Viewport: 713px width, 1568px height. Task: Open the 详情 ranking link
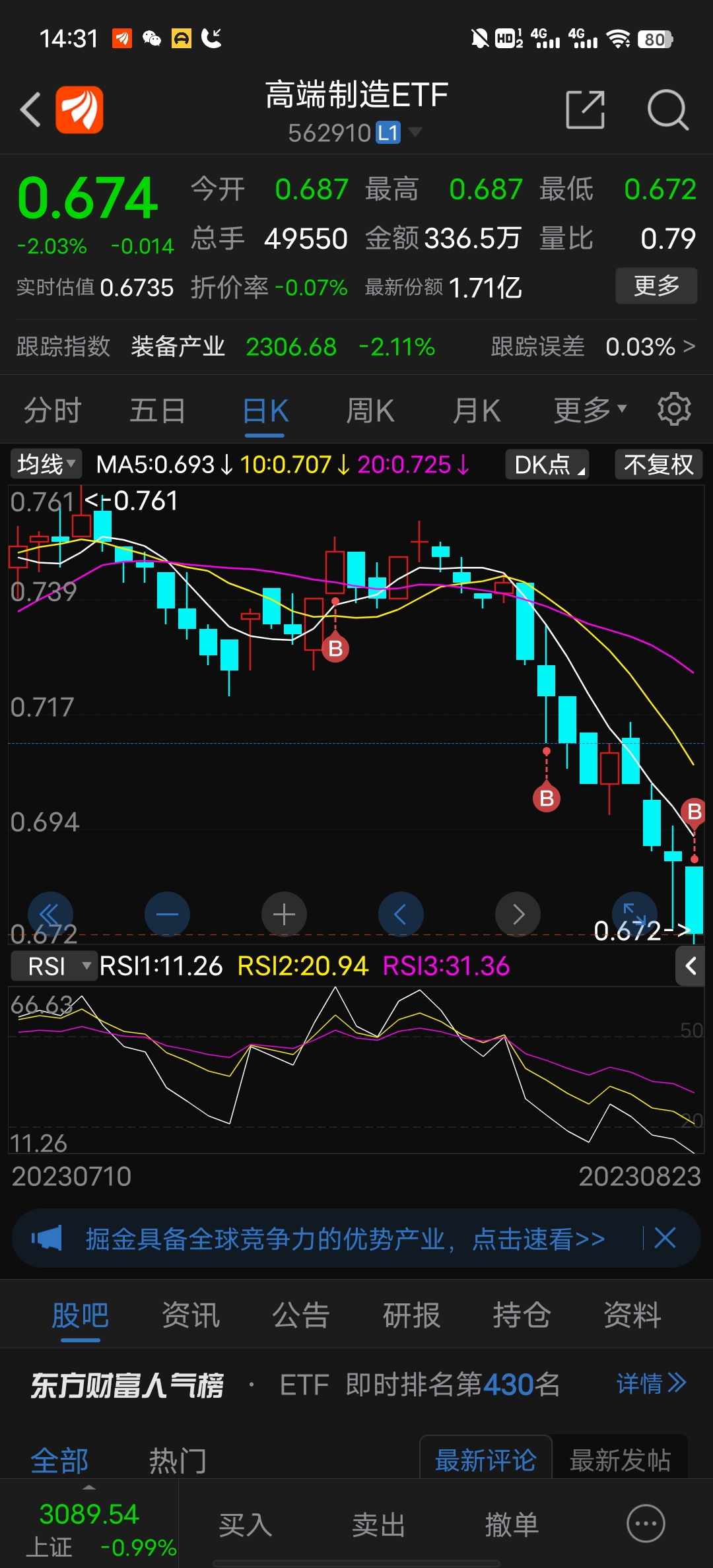(x=652, y=1383)
